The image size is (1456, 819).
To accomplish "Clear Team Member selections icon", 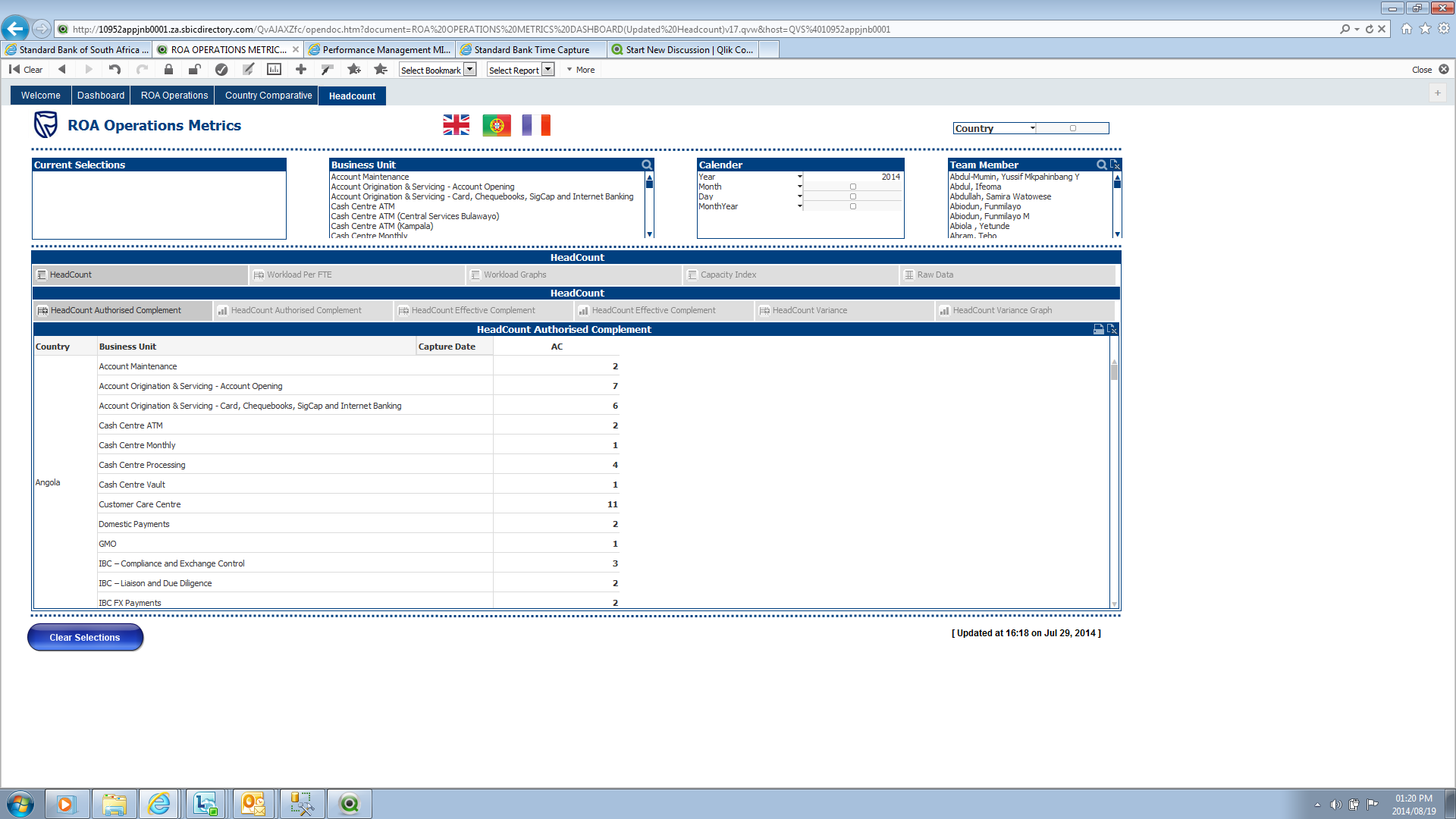I will [x=1115, y=165].
